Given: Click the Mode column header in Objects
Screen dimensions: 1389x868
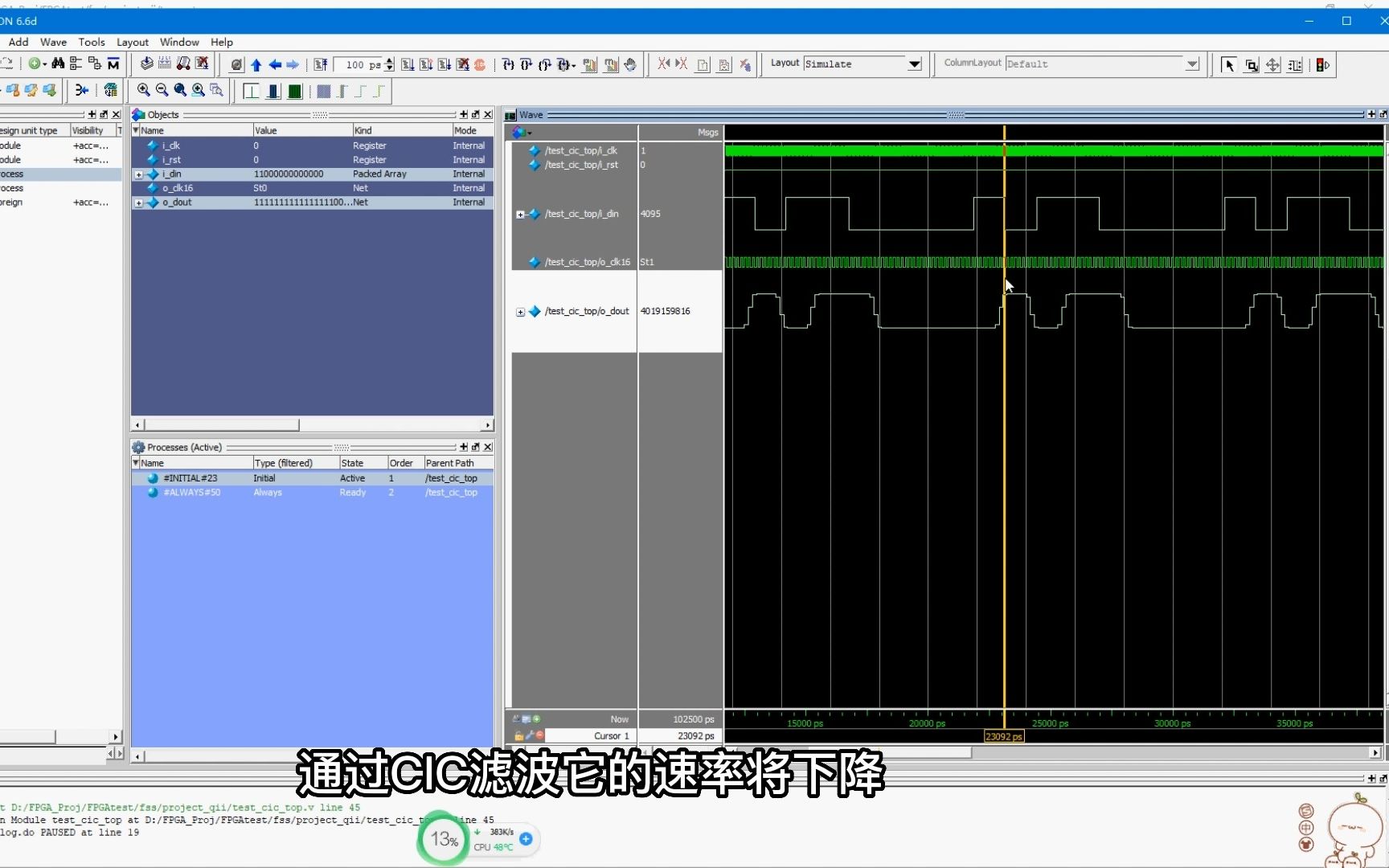Looking at the screenshot, I should coord(473,130).
